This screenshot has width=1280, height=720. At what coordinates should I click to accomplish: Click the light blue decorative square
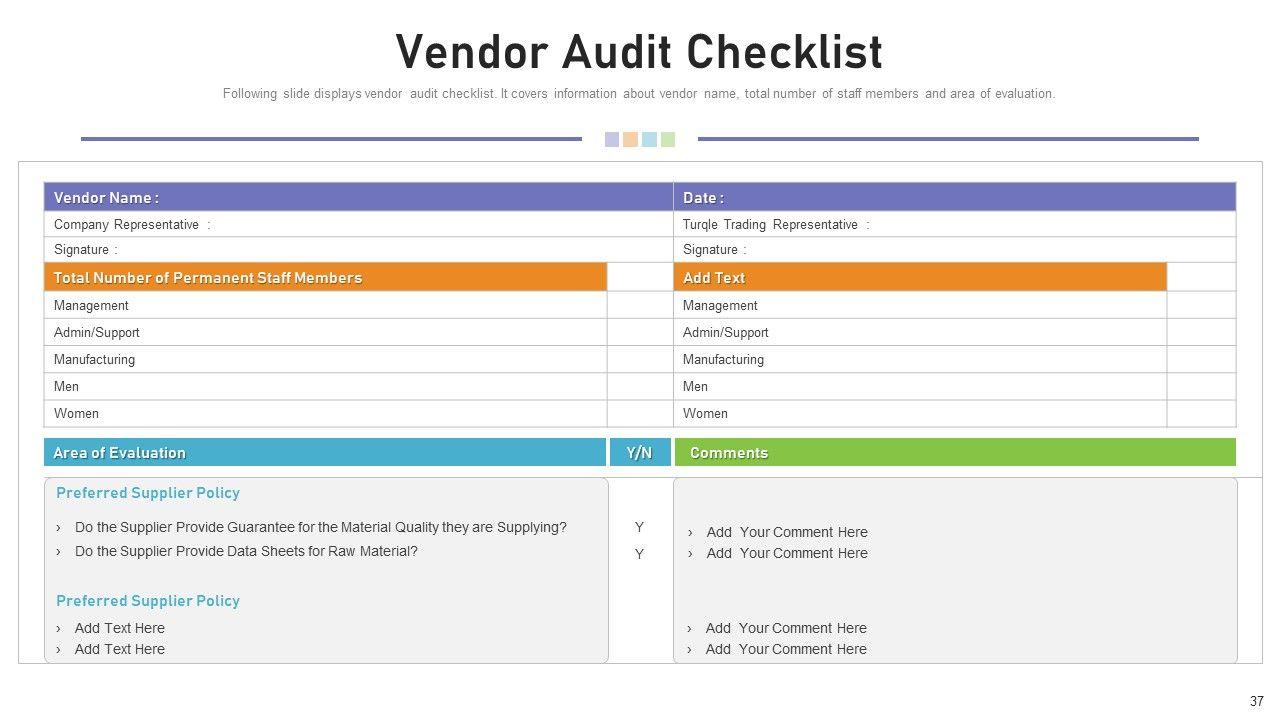649,140
